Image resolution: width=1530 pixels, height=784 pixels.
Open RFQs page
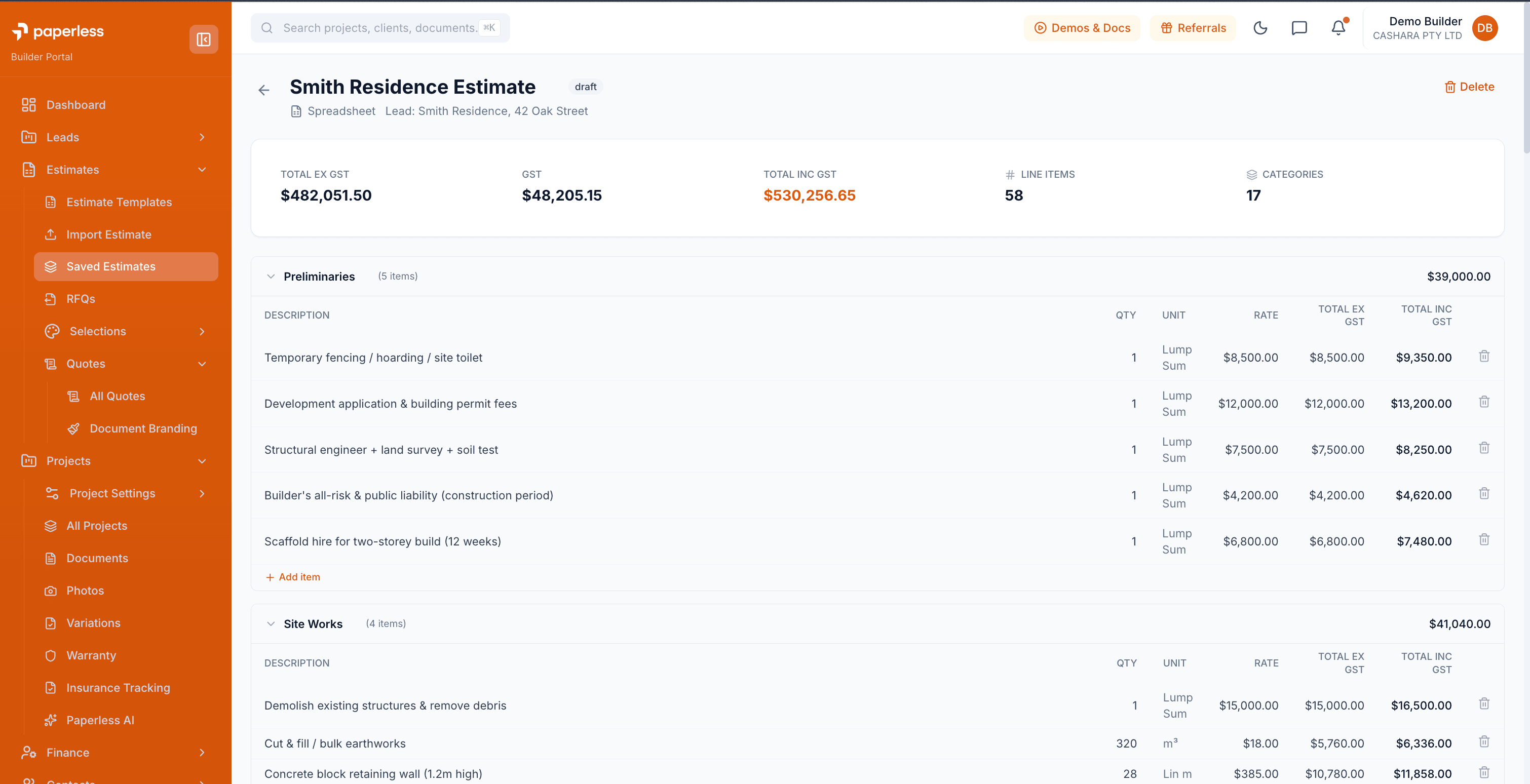point(126,299)
